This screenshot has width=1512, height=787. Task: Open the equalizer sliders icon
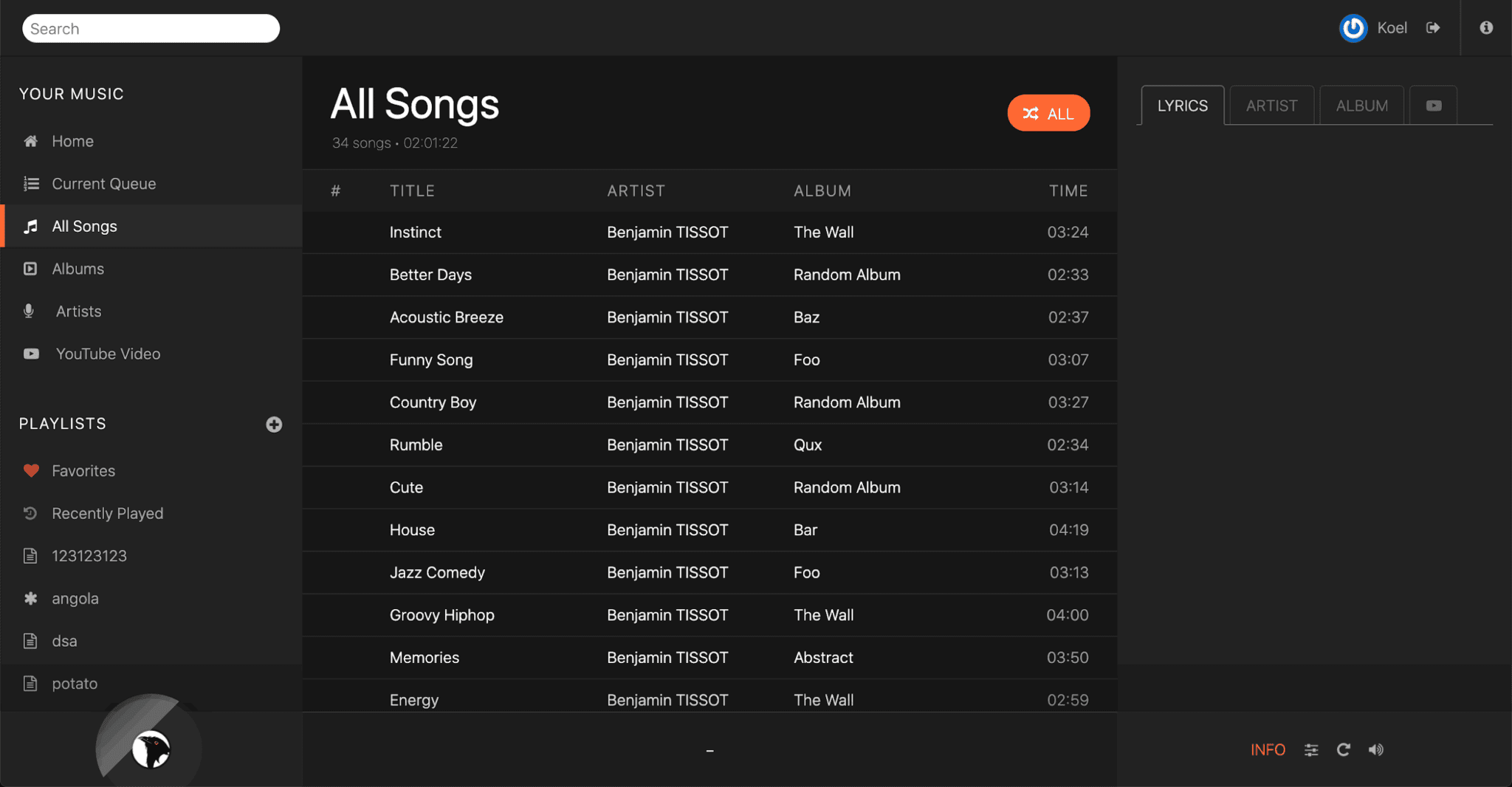click(x=1311, y=750)
